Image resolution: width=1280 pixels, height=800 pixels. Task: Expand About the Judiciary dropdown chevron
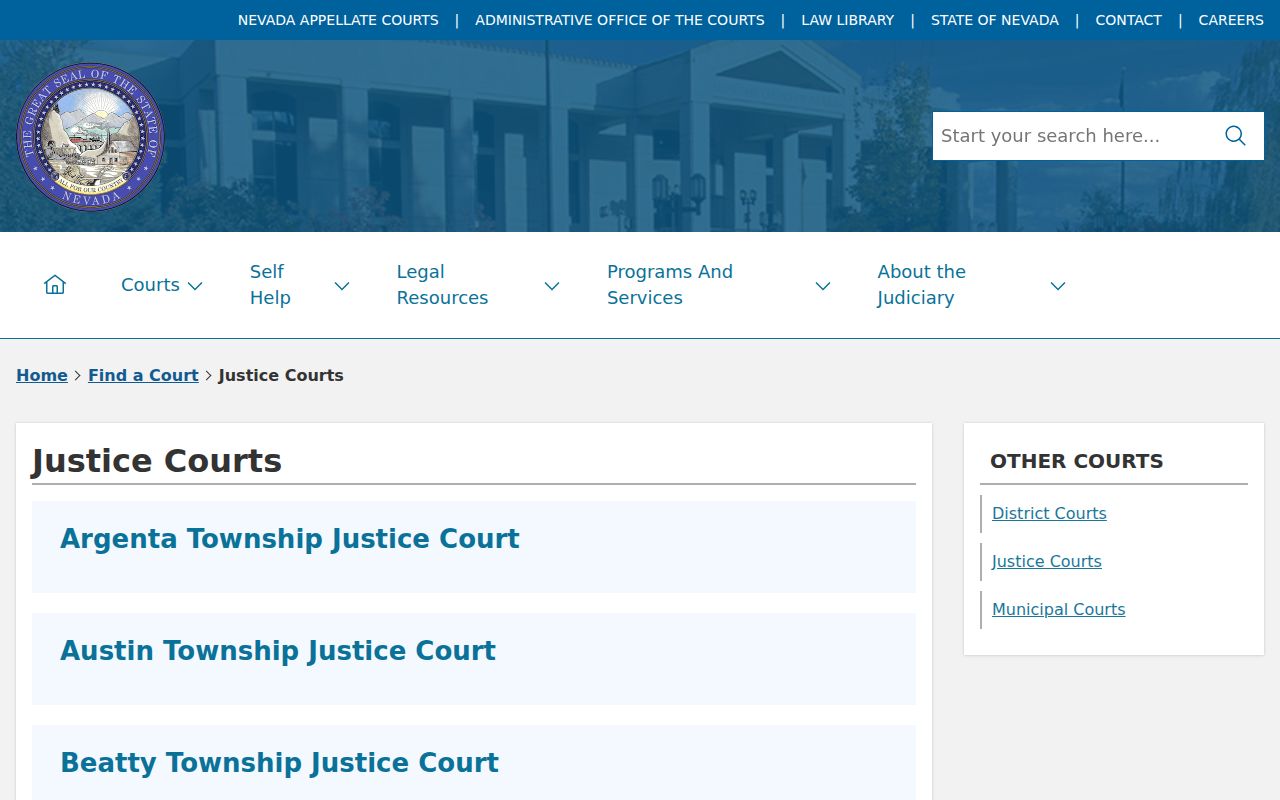click(1058, 286)
